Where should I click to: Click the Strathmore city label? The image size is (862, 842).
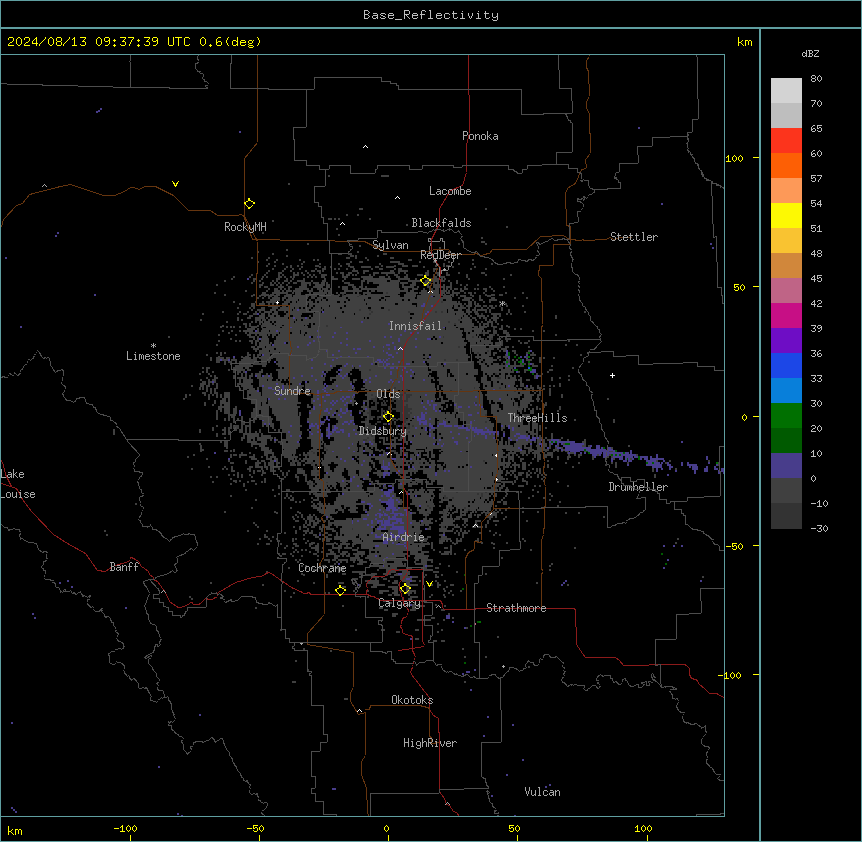[x=516, y=608]
